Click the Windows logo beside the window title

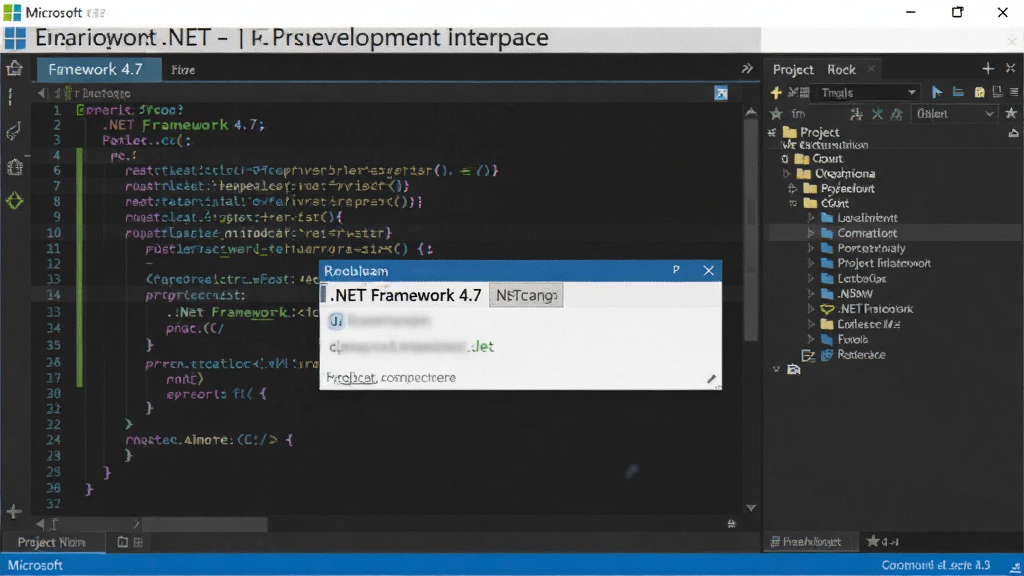(15, 39)
